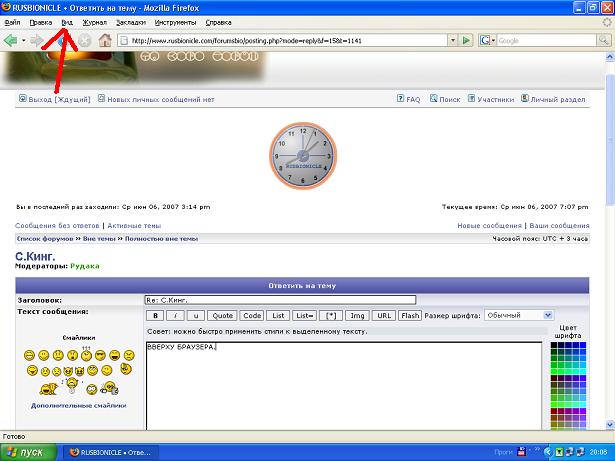Viewport: 615px width, 461px height.
Task: Go to the Home page icon
Action: (105, 40)
